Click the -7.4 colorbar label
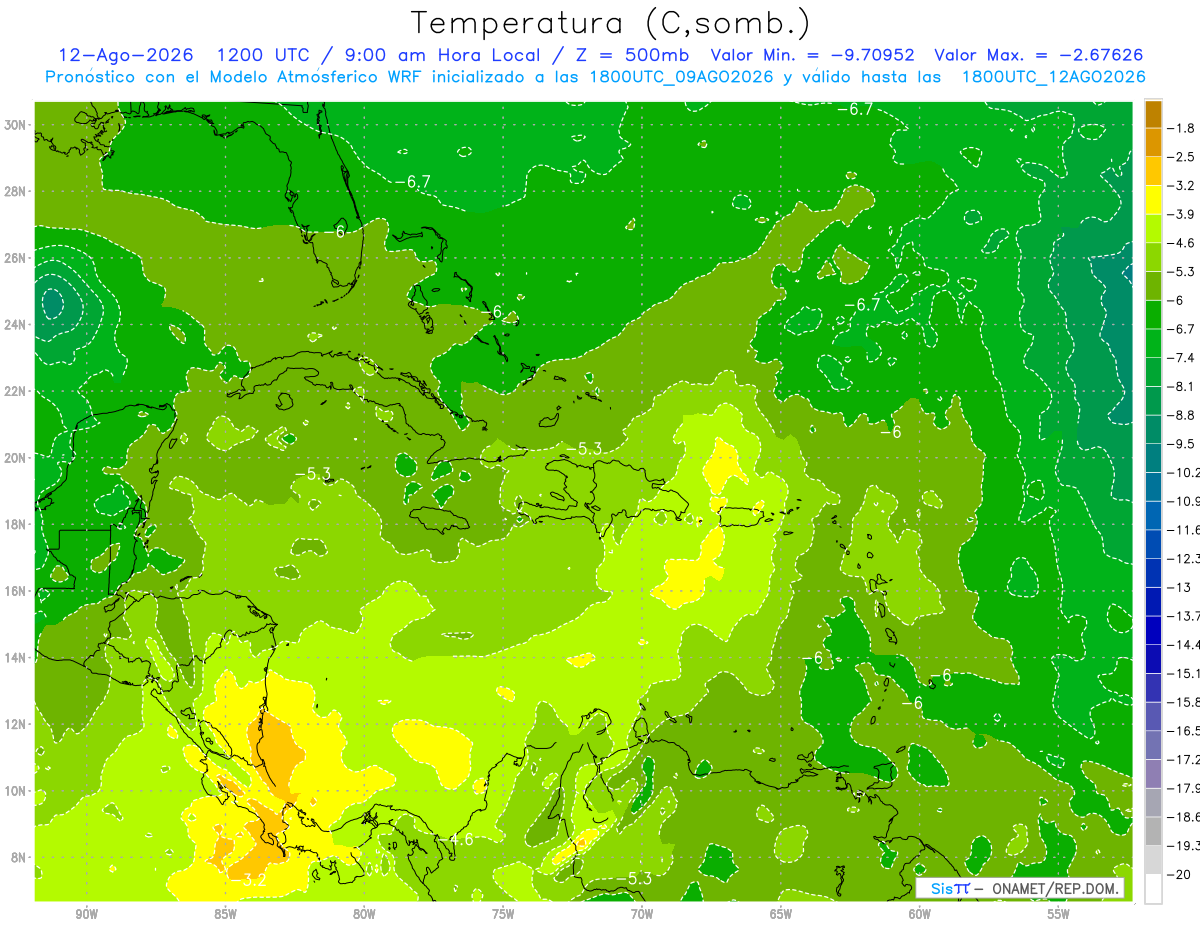The image size is (1200, 927). 1181,358
